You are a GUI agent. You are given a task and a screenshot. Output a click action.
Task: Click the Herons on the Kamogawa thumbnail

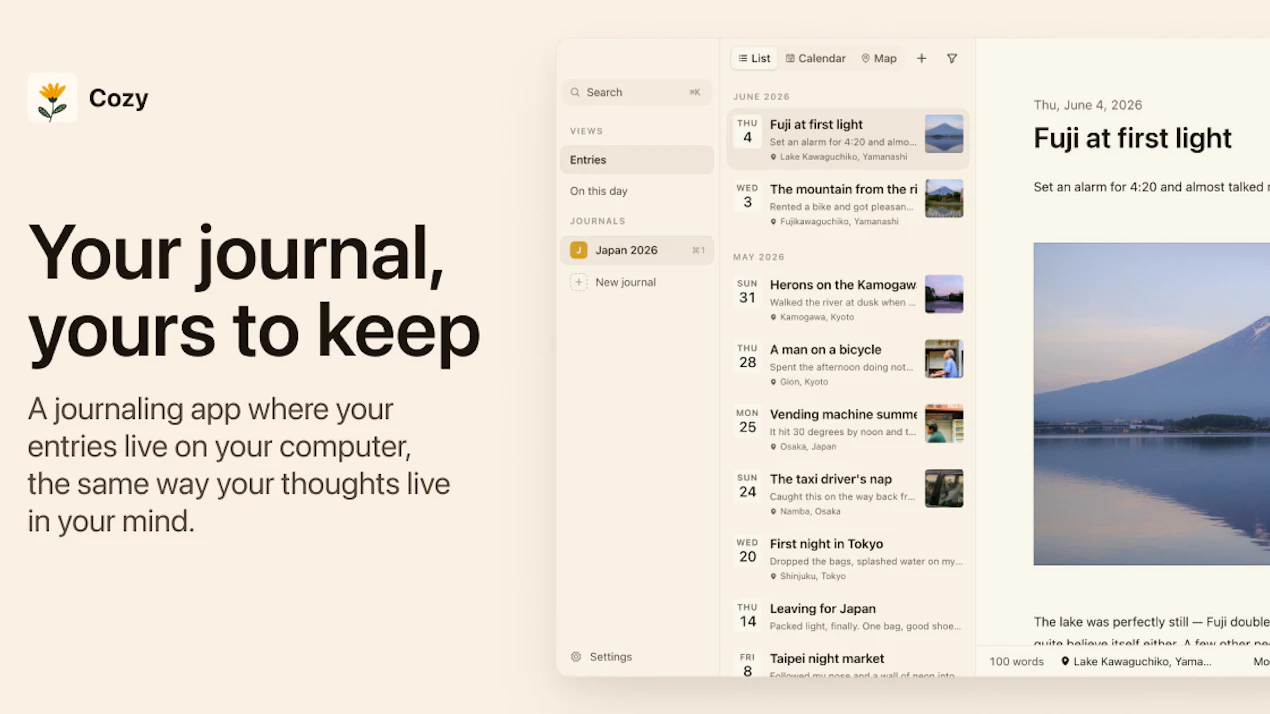pyautogui.click(x=944, y=294)
